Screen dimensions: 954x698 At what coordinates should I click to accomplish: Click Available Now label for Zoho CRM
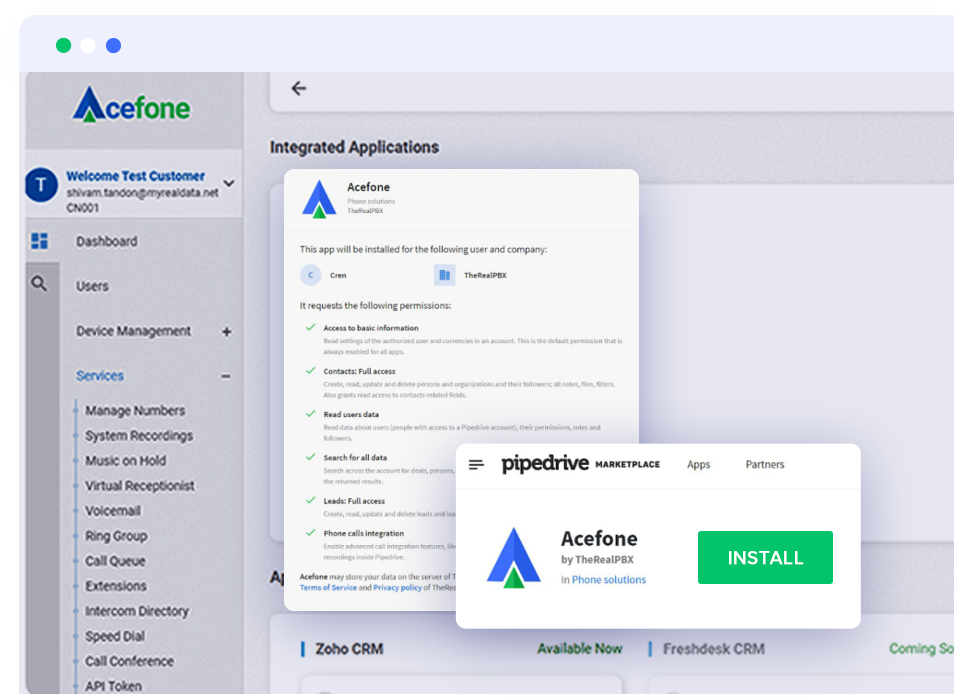click(x=579, y=649)
